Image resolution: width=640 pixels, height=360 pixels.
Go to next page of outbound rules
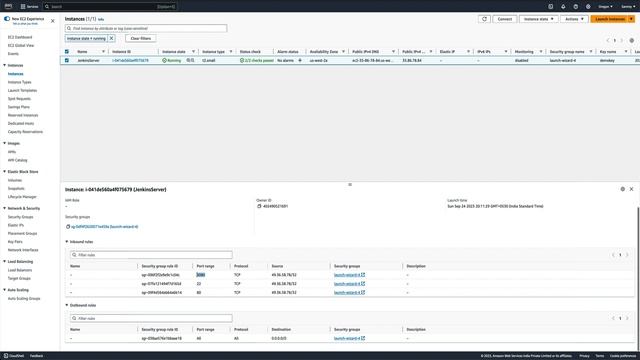click(627, 318)
